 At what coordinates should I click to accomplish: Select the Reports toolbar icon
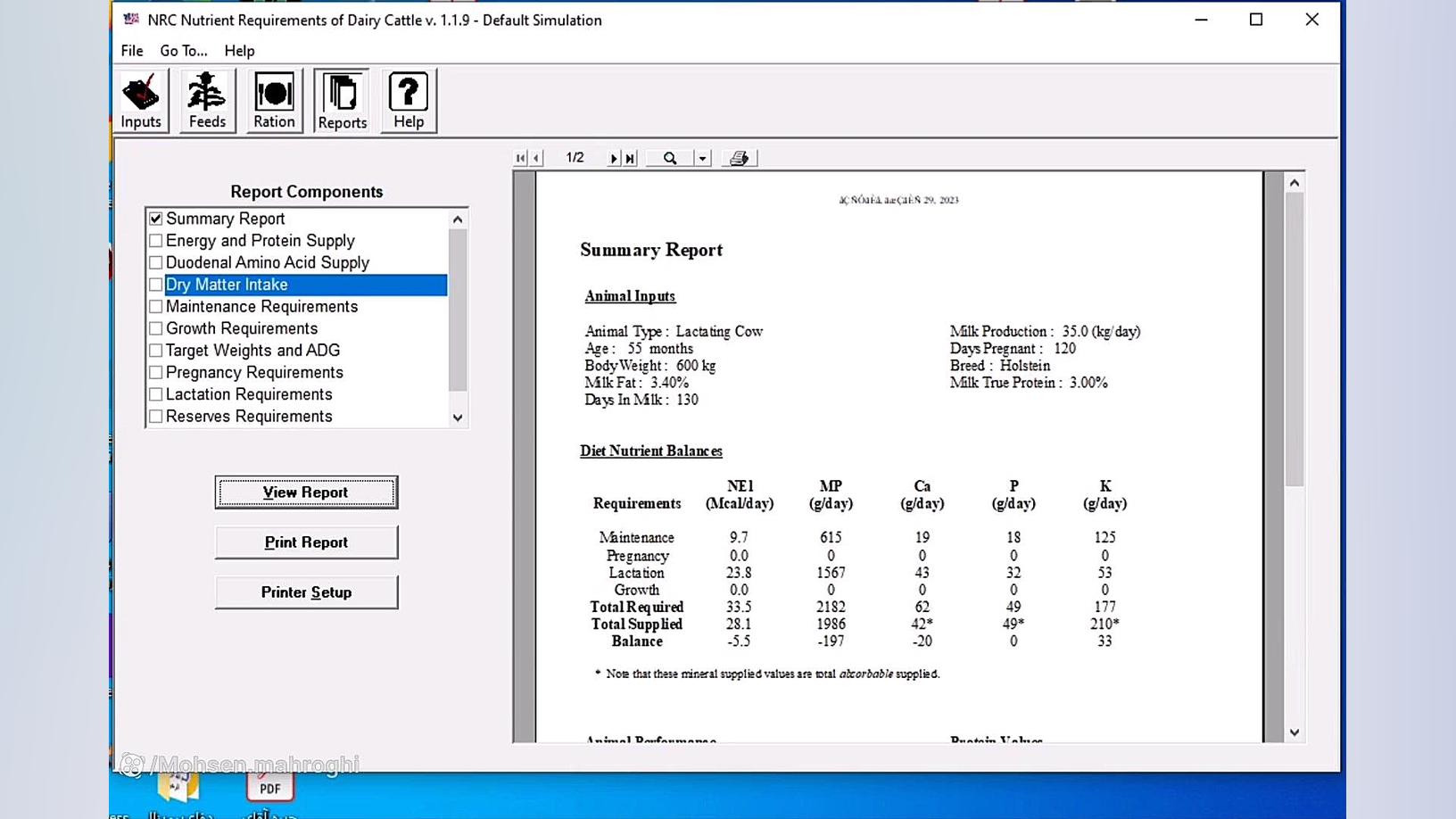pos(342,101)
